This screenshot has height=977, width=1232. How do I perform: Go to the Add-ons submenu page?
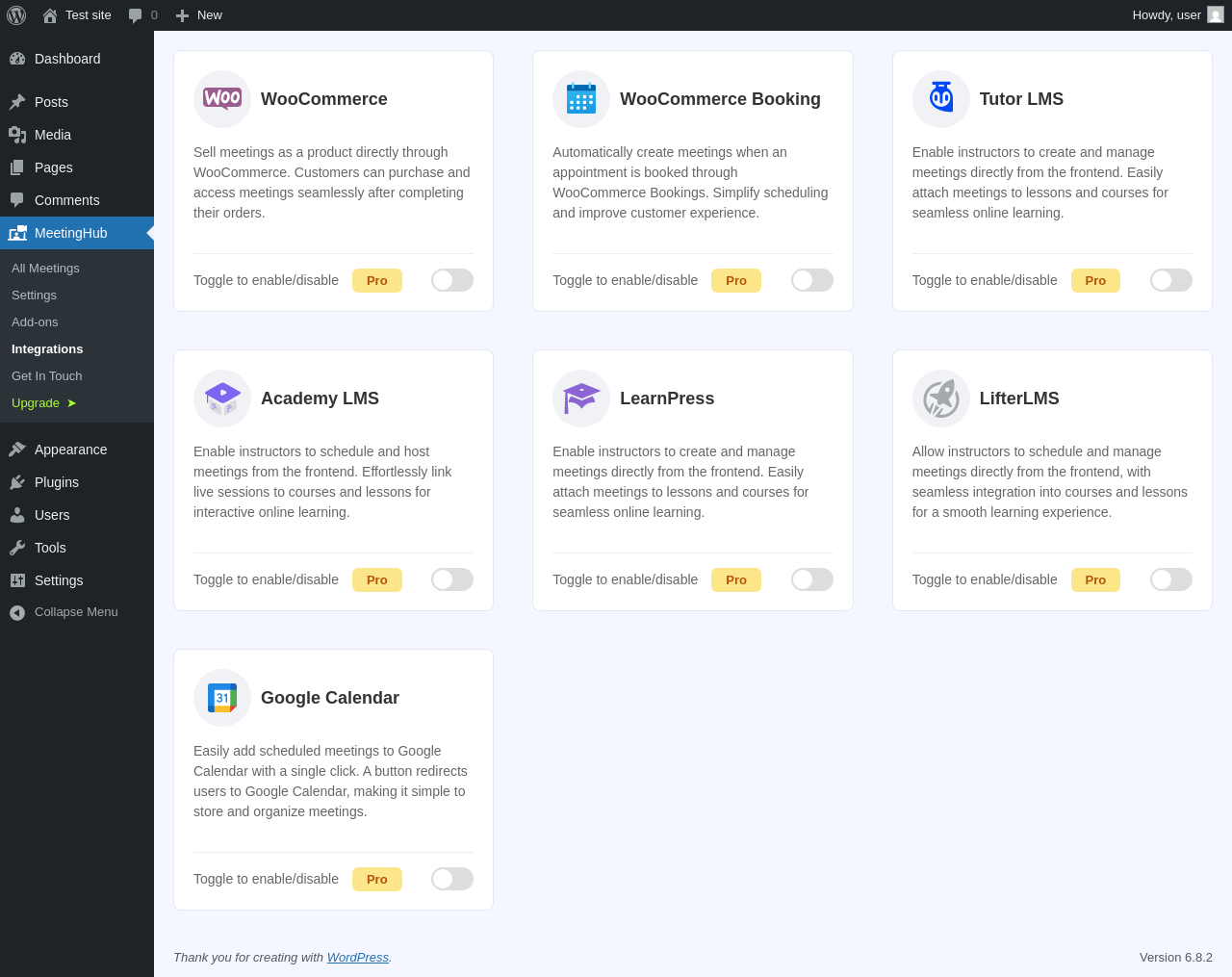coord(35,322)
